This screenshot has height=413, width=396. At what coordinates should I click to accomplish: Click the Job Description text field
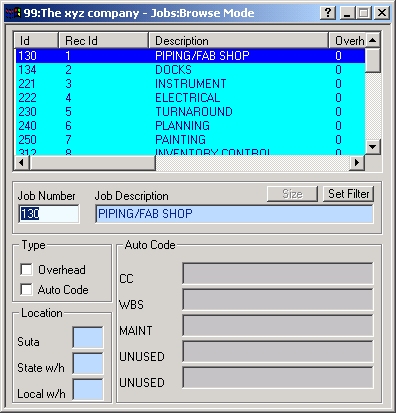tap(234, 214)
